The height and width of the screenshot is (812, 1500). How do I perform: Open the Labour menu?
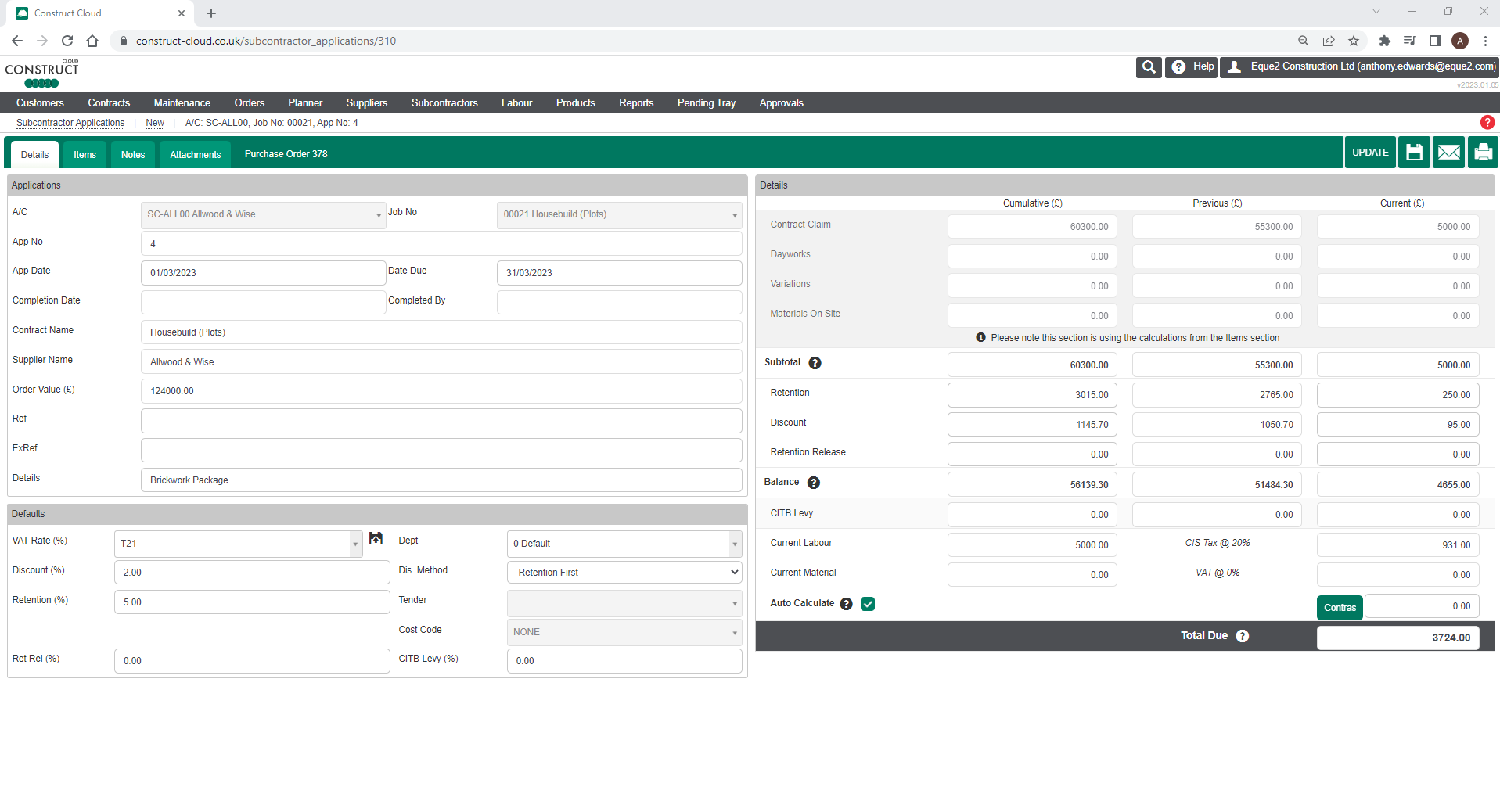tap(516, 103)
